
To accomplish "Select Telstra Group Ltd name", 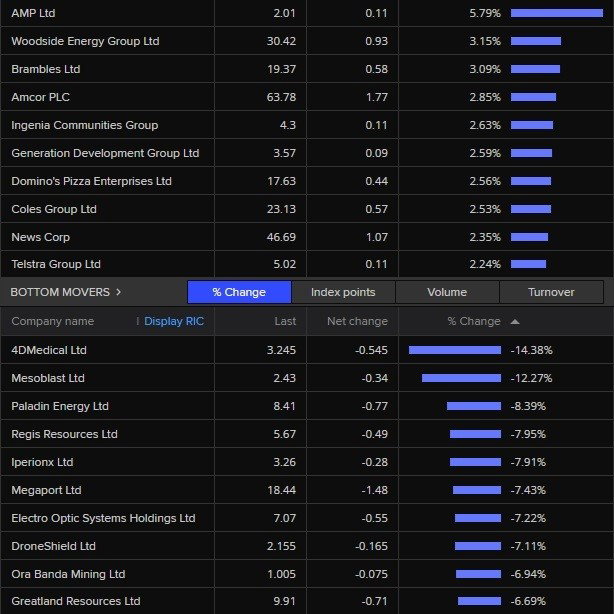I will click(56, 264).
